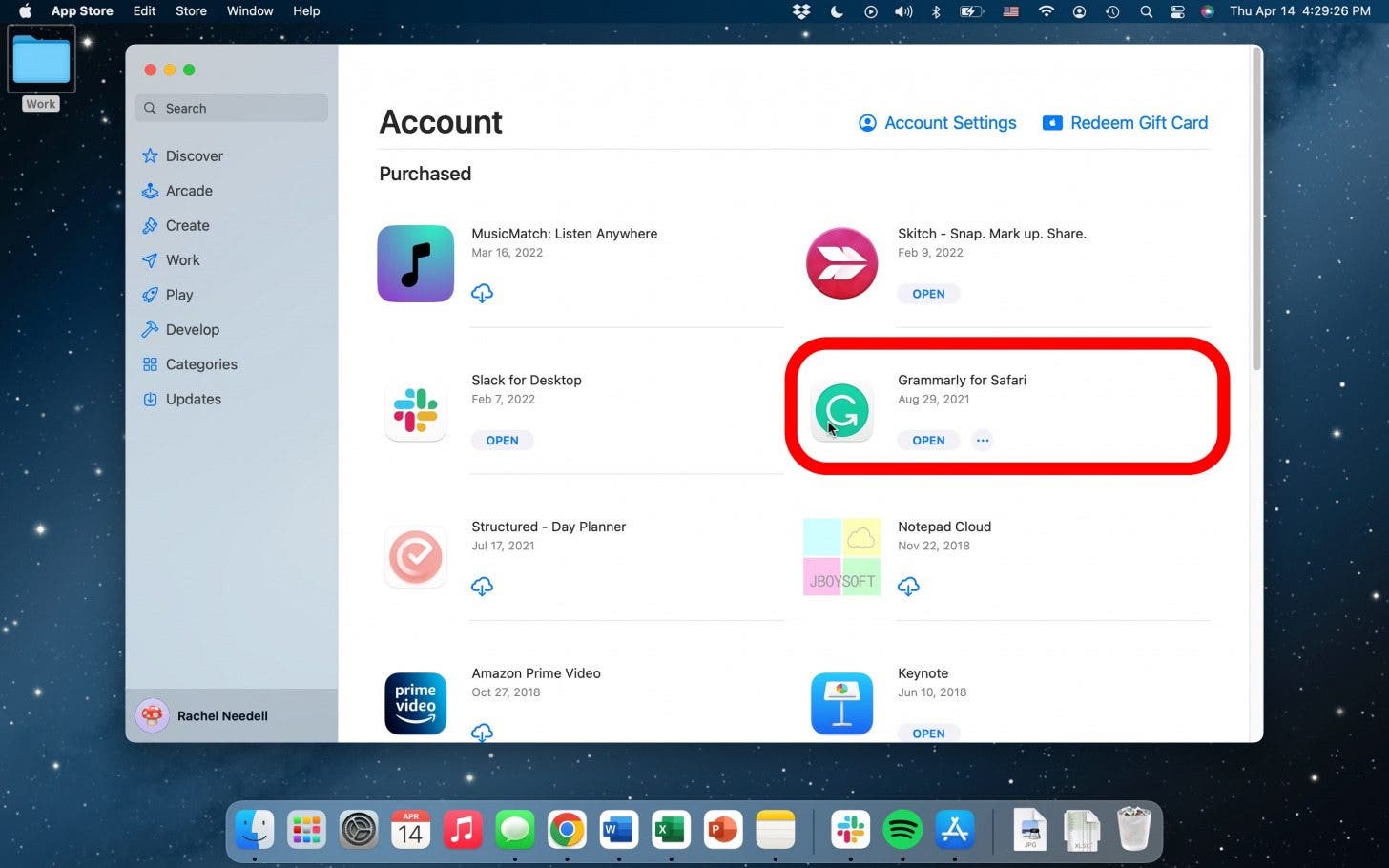Open Control Center in menu bar
Screen dimensions: 1389x868
(x=1177, y=11)
